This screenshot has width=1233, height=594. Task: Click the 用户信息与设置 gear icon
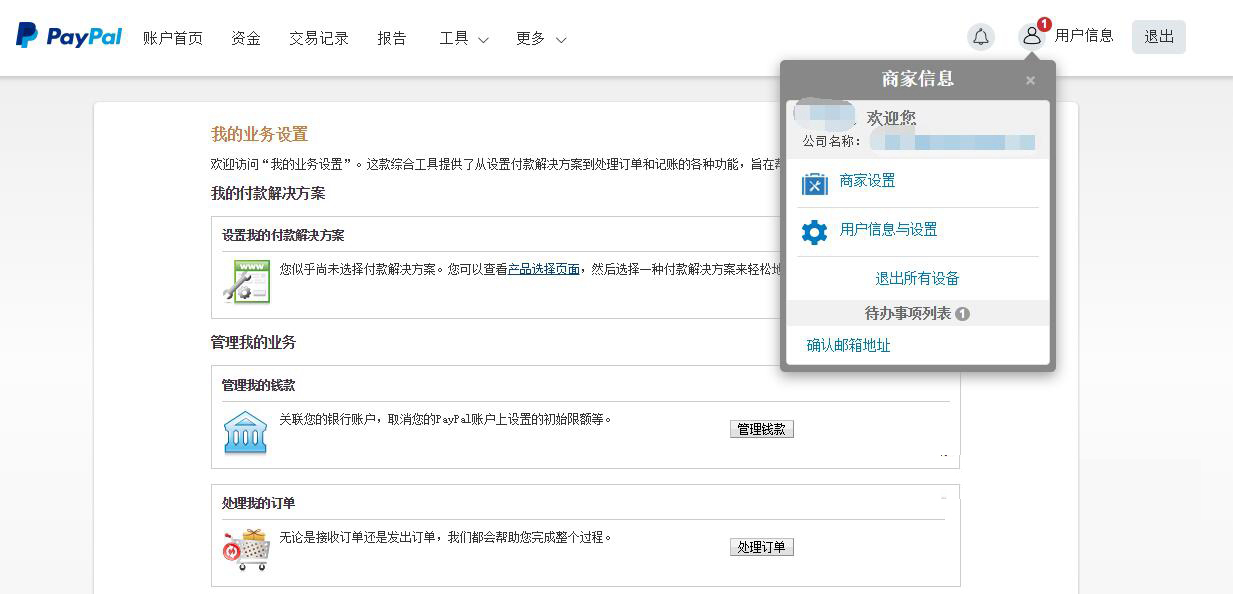pos(815,232)
